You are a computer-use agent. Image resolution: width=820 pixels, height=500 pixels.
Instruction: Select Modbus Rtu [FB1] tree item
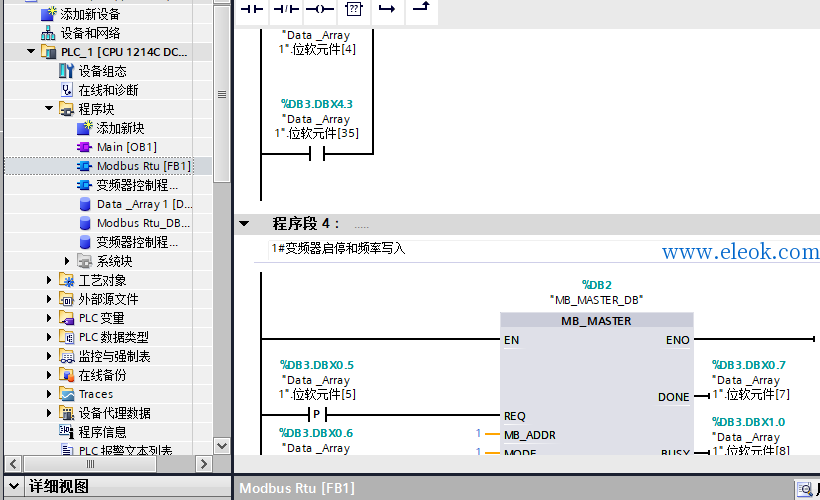pos(144,166)
